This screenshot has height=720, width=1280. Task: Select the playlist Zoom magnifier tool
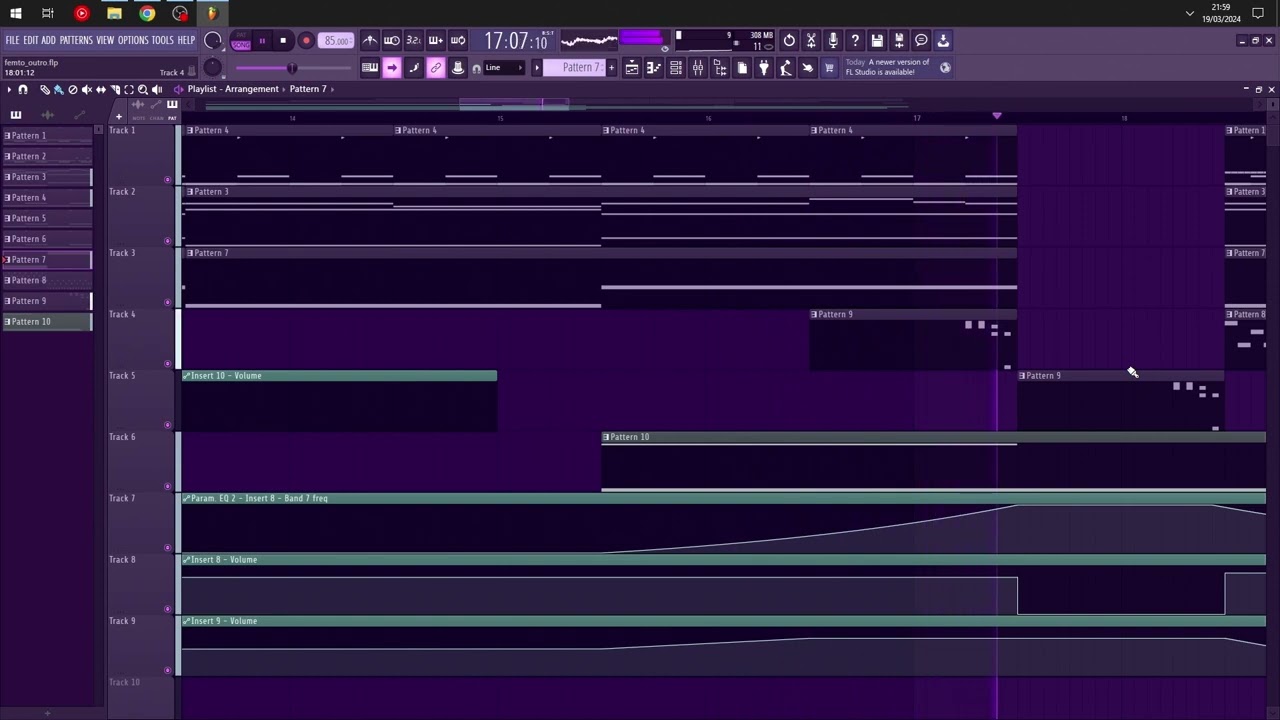coord(143,89)
